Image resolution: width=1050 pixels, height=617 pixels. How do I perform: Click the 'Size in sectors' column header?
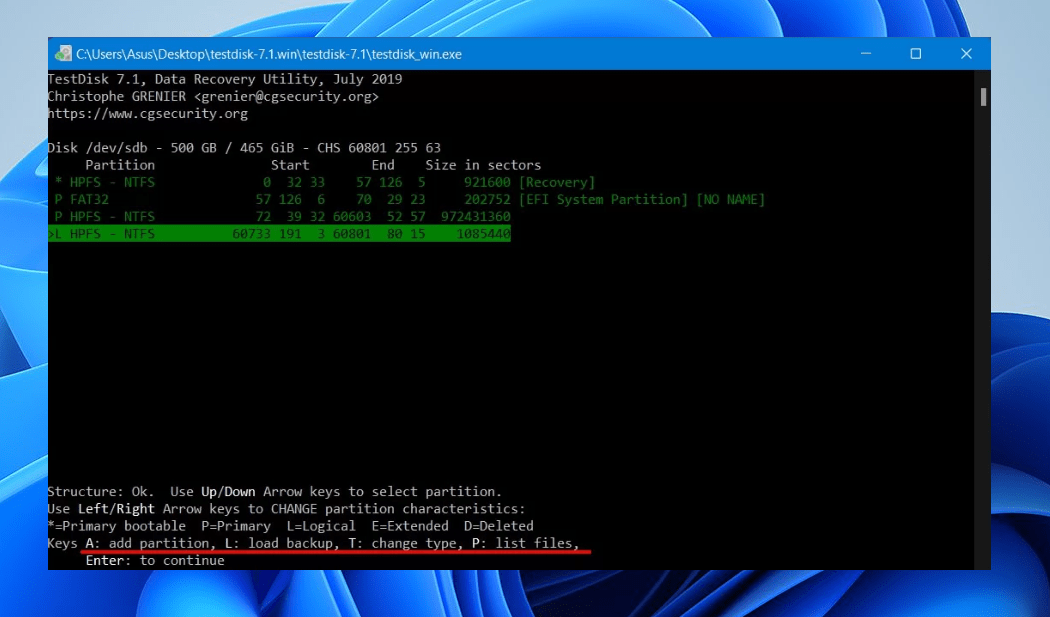(483, 165)
